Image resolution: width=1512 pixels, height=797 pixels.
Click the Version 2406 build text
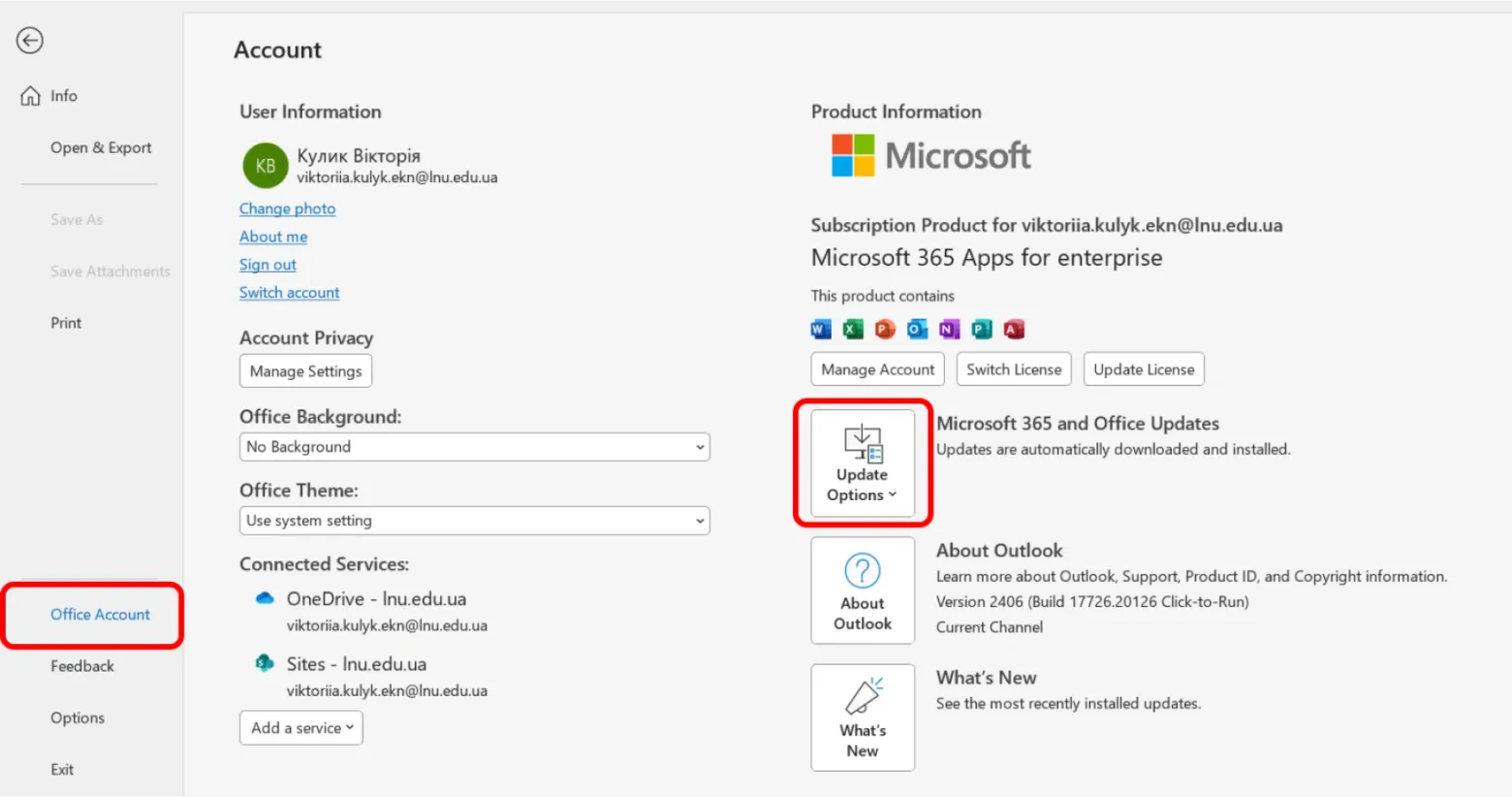click(x=1092, y=602)
